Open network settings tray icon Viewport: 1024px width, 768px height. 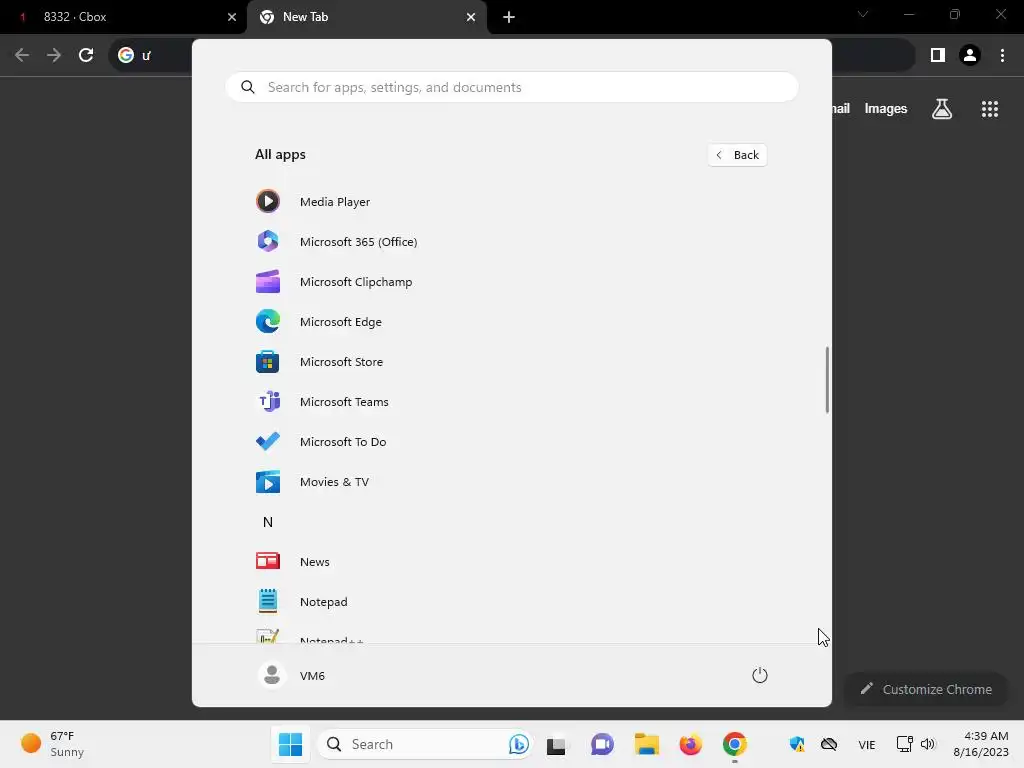pyautogui.click(x=904, y=744)
